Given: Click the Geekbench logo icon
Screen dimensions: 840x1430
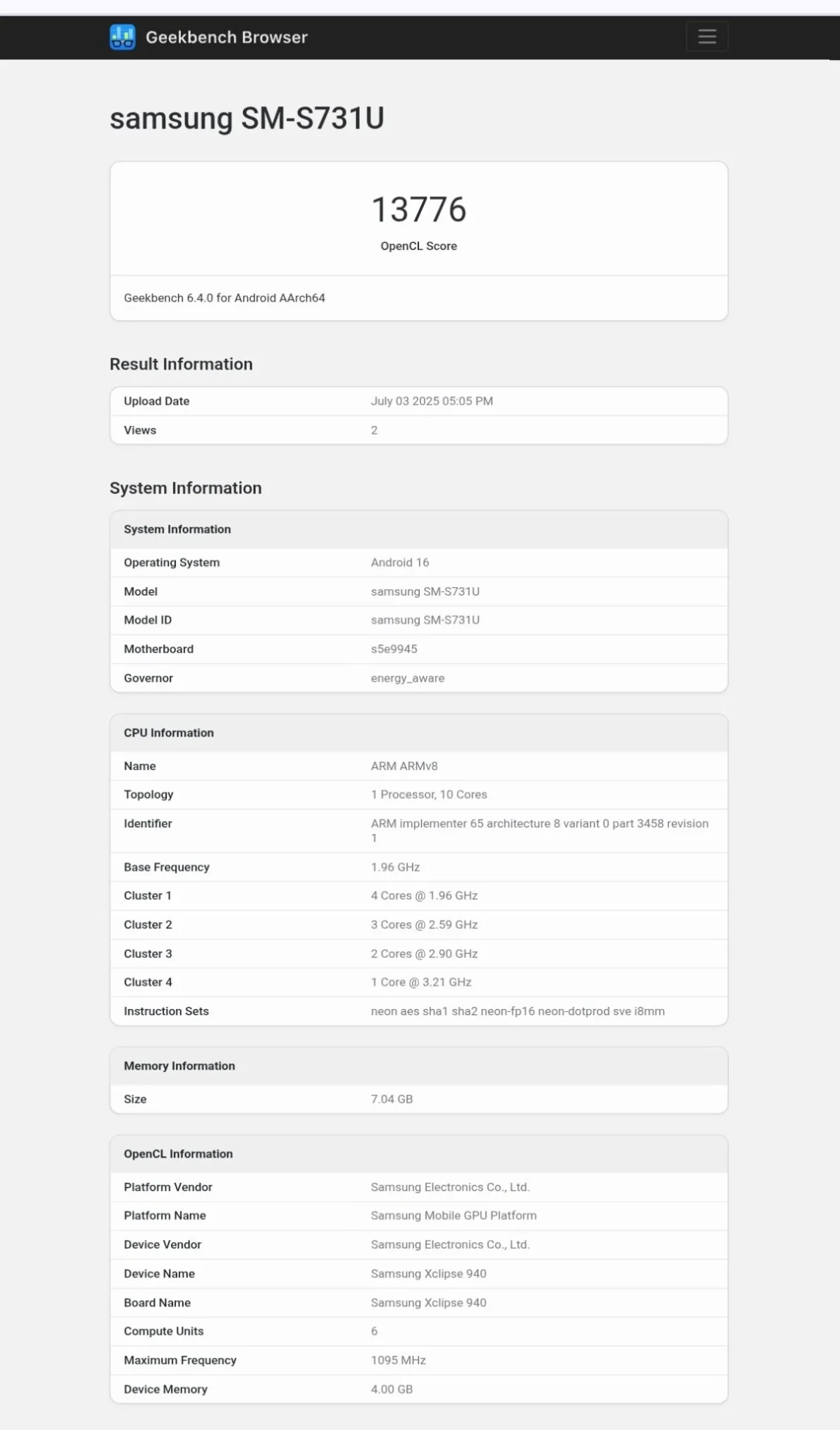Looking at the screenshot, I should 122,37.
